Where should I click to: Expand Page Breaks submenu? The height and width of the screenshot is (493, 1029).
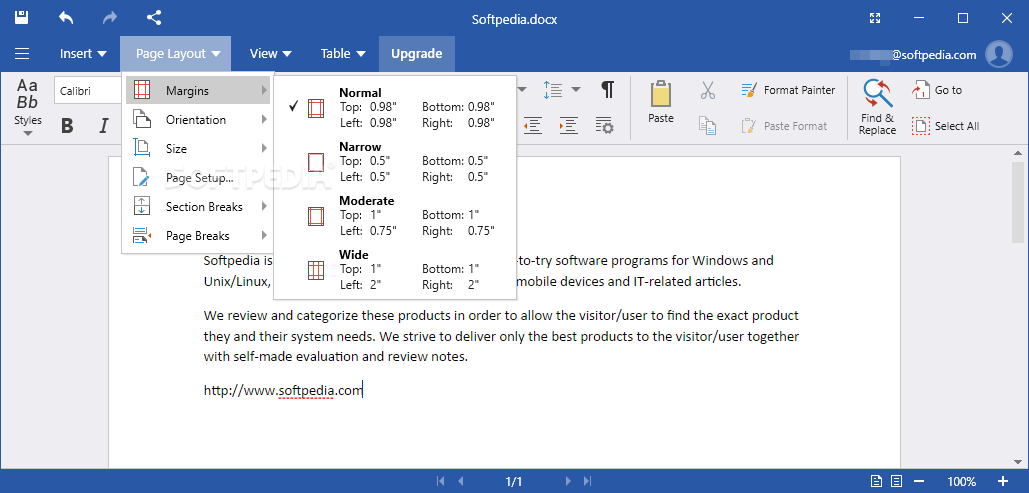tap(198, 235)
